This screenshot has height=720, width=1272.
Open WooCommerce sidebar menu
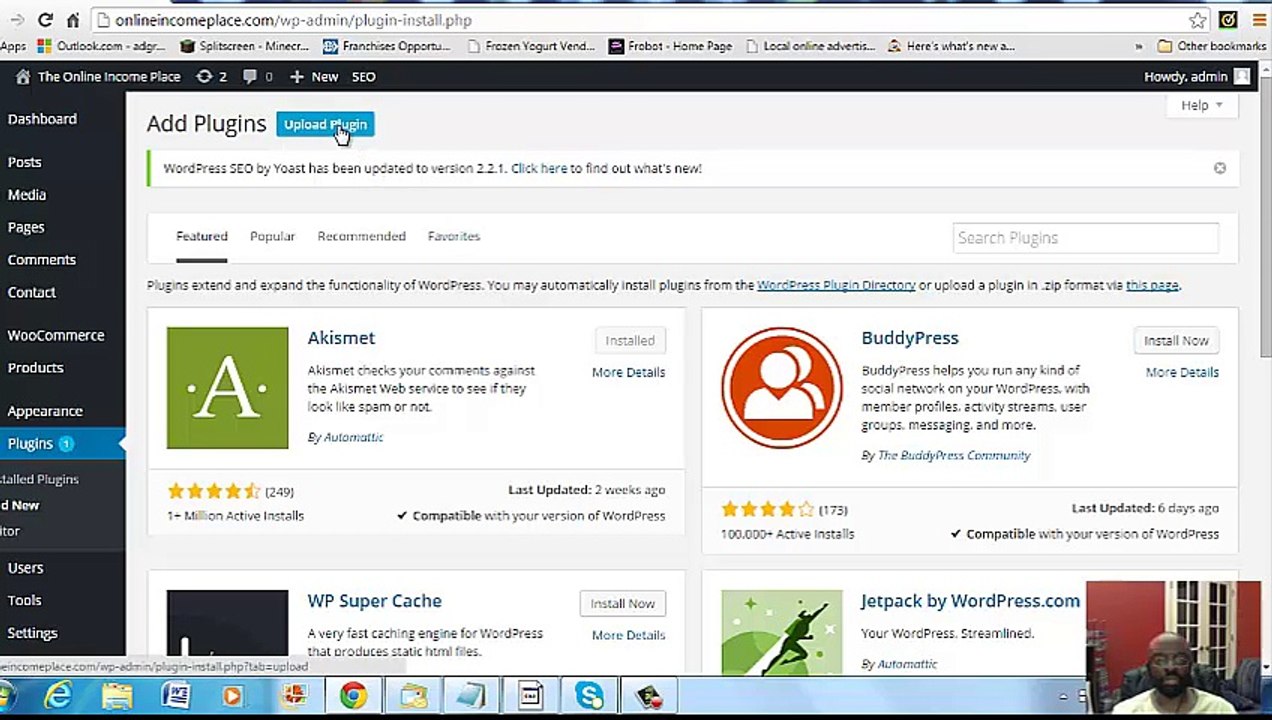tap(56, 335)
